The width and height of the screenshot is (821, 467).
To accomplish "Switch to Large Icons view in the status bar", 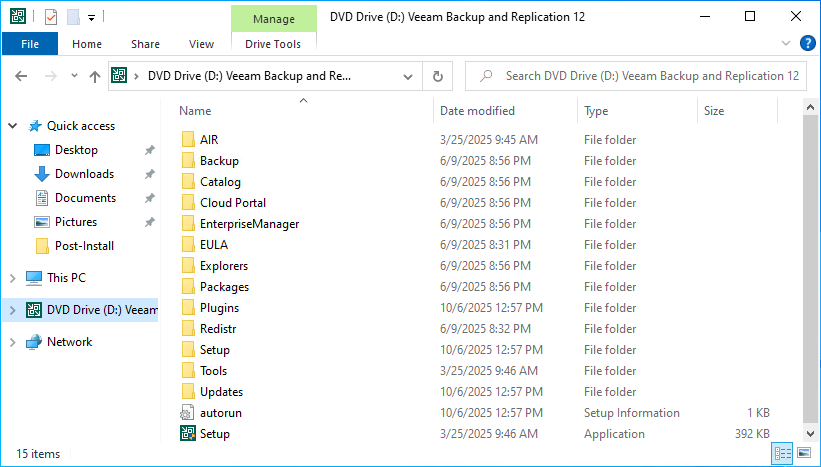I will coord(803,454).
